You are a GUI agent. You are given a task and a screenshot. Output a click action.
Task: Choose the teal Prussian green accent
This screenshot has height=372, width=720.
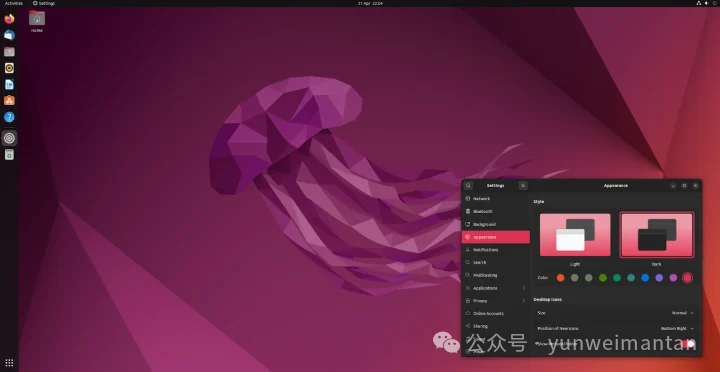click(631, 278)
